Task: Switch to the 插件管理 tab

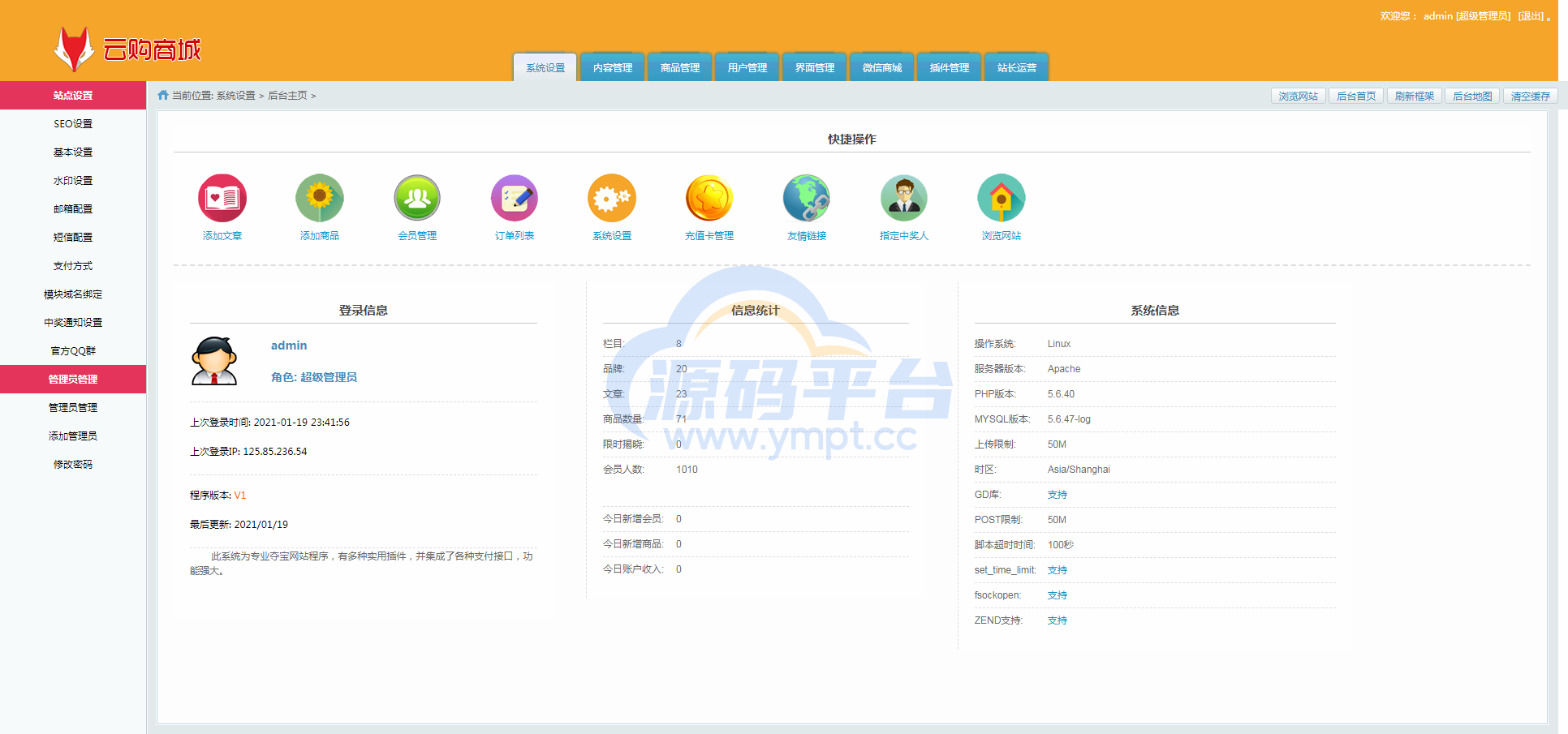Action: pyautogui.click(x=950, y=67)
